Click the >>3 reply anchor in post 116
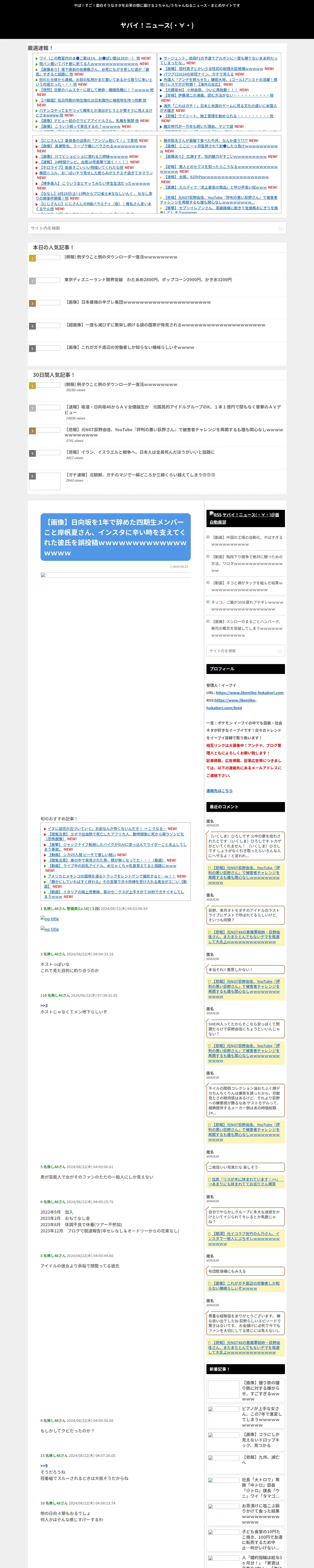This screenshot has height=1568, width=314. pos(44,1006)
